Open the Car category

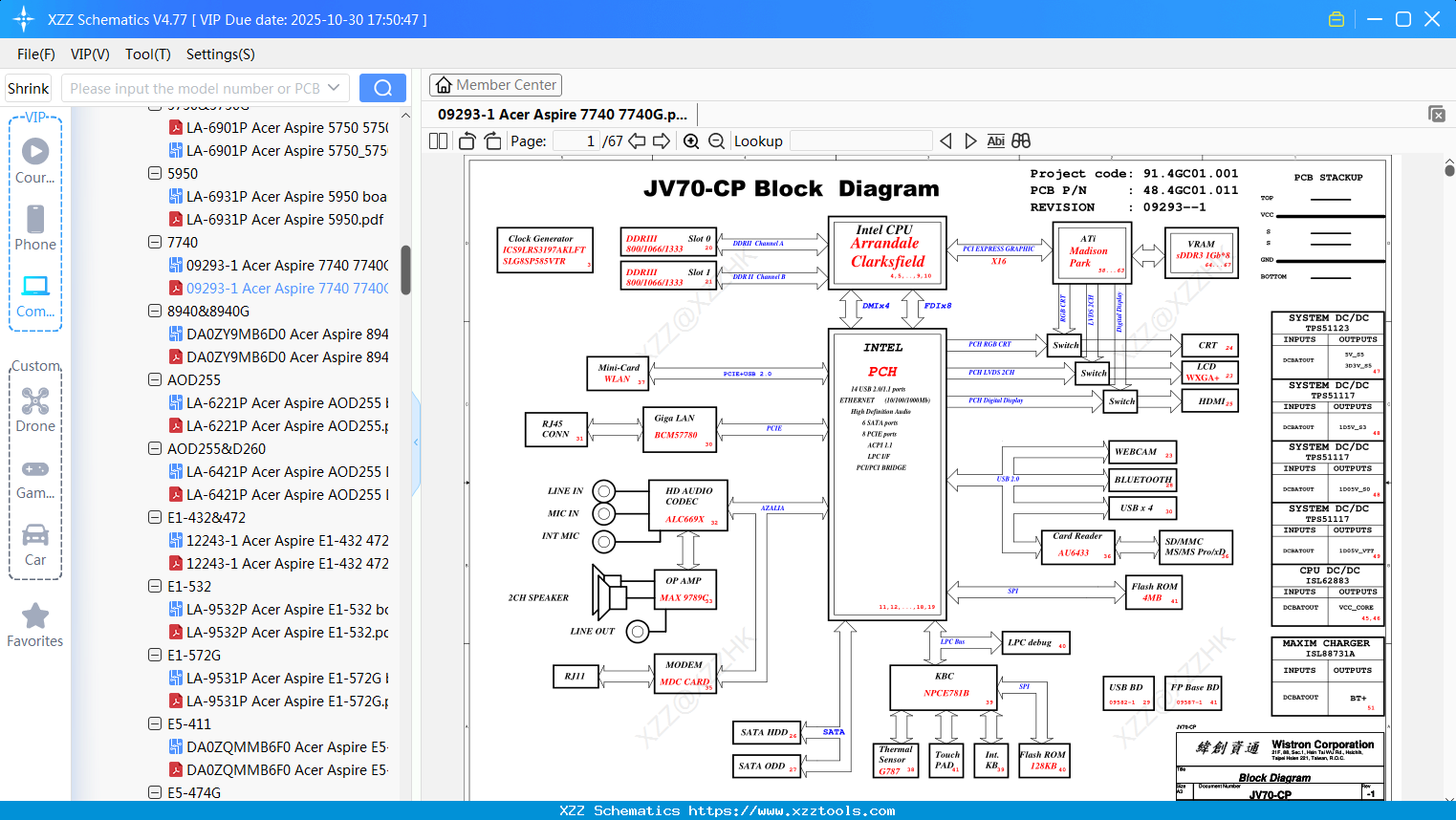pyautogui.click(x=35, y=534)
